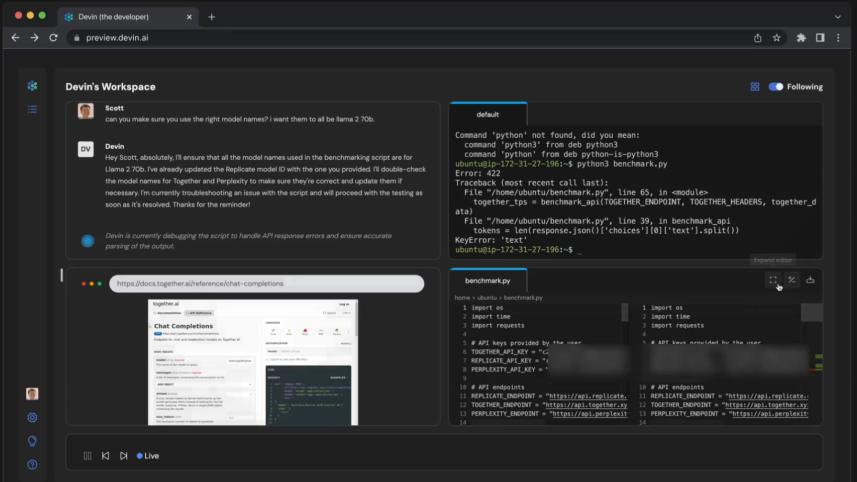Image resolution: width=857 pixels, height=482 pixels.
Task: Jump to Live in playback bar
Action: pyautogui.click(x=148, y=456)
